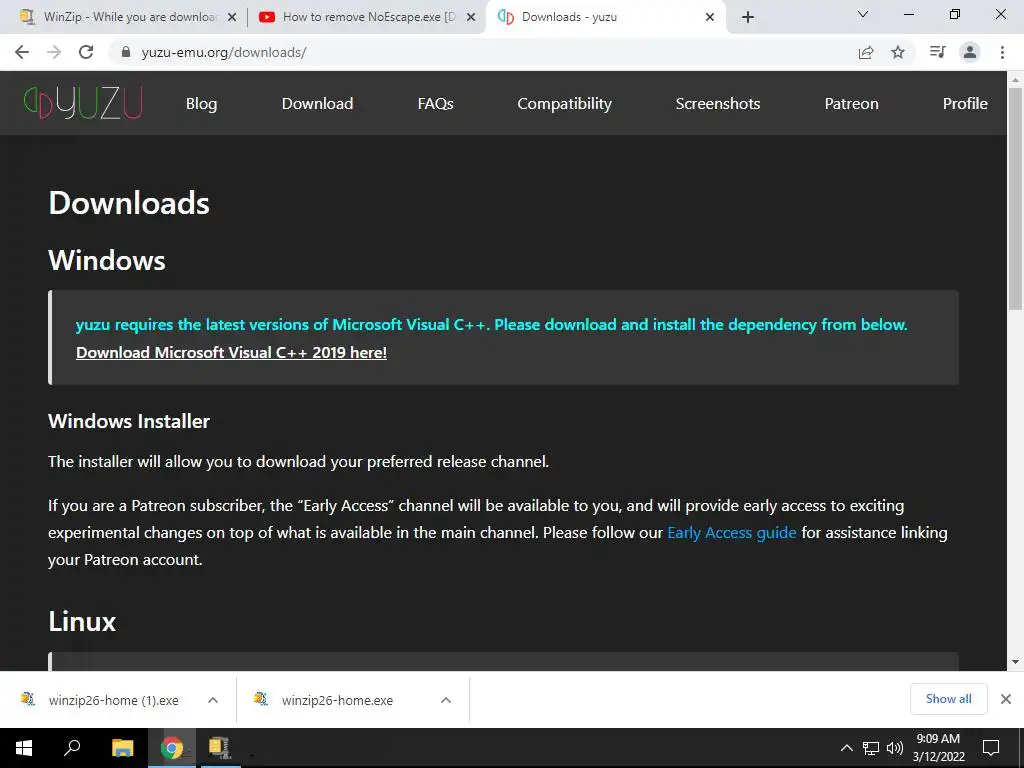This screenshot has width=1024, height=768.
Task: Open the WinZip installer taskbar icon
Action: coord(220,748)
